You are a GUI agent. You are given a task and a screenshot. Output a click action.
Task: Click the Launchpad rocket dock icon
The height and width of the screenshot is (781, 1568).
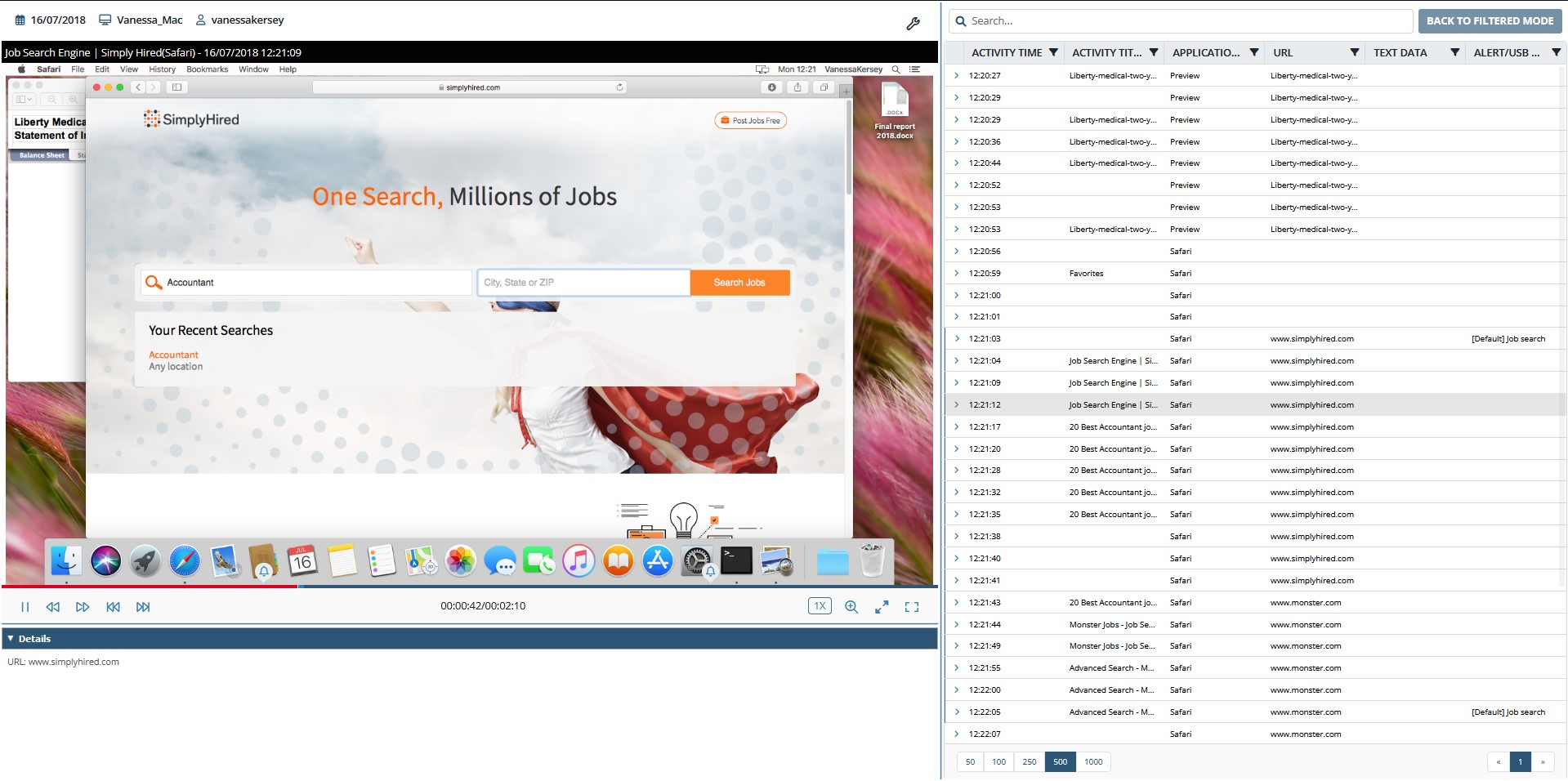pos(145,561)
